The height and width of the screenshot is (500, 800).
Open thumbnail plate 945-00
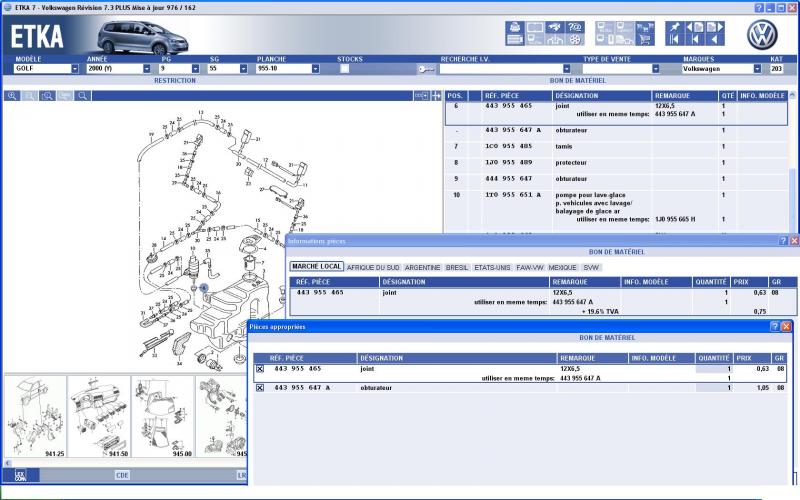[163, 417]
